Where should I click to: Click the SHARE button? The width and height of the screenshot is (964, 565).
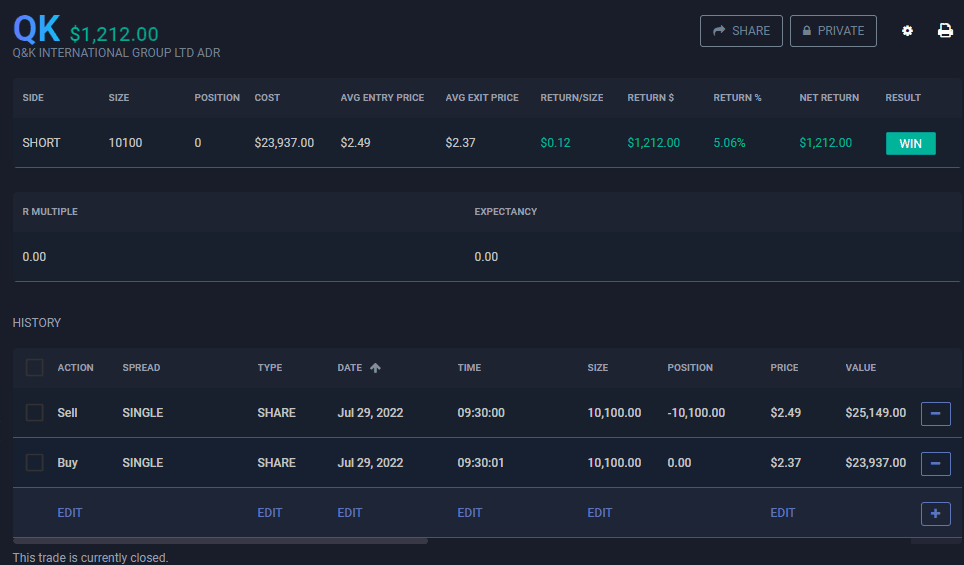pyautogui.click(x=741, y=31)
